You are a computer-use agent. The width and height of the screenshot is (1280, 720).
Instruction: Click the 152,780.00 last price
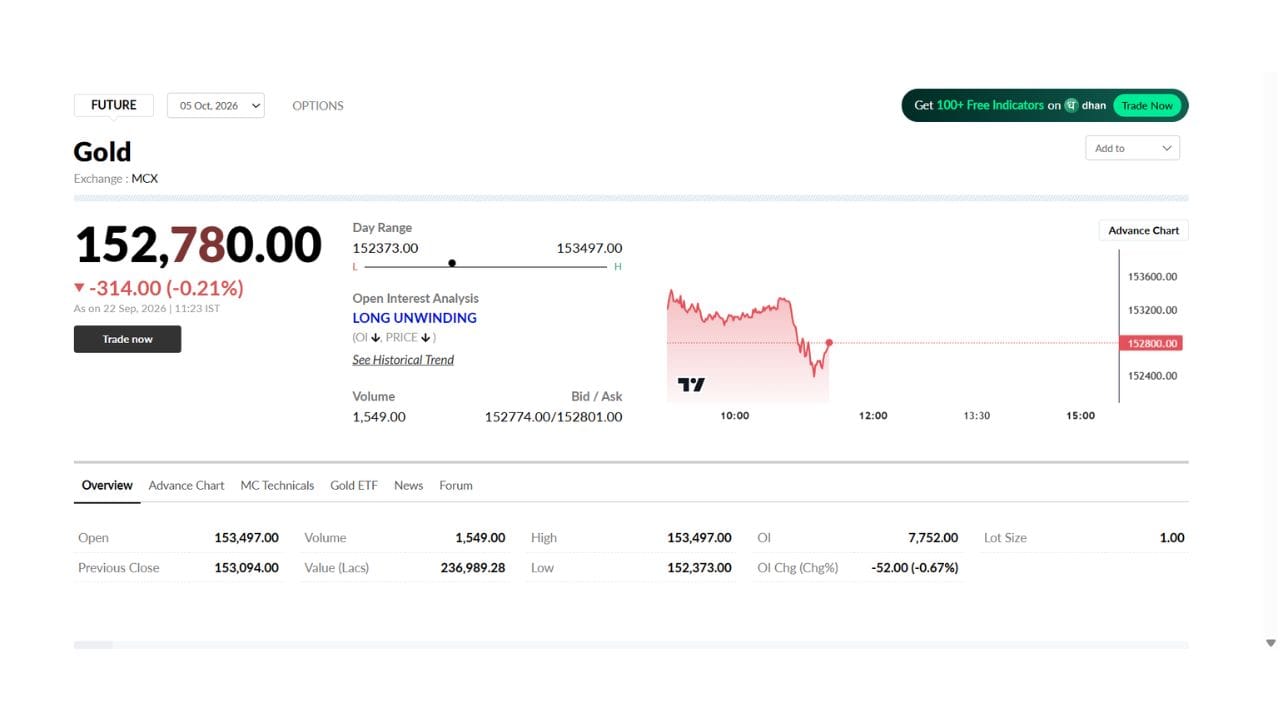pyautogui.click(x=198, y=245)
